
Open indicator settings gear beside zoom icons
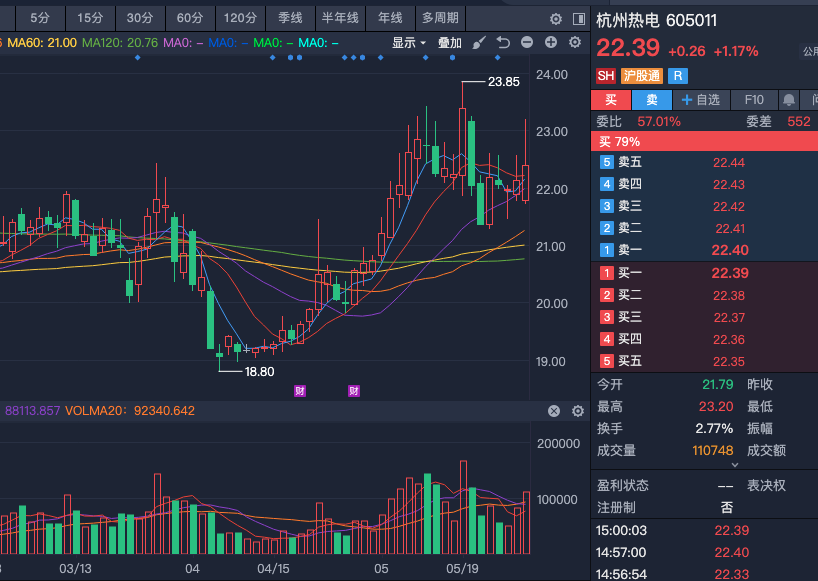(x=575, y=42)
